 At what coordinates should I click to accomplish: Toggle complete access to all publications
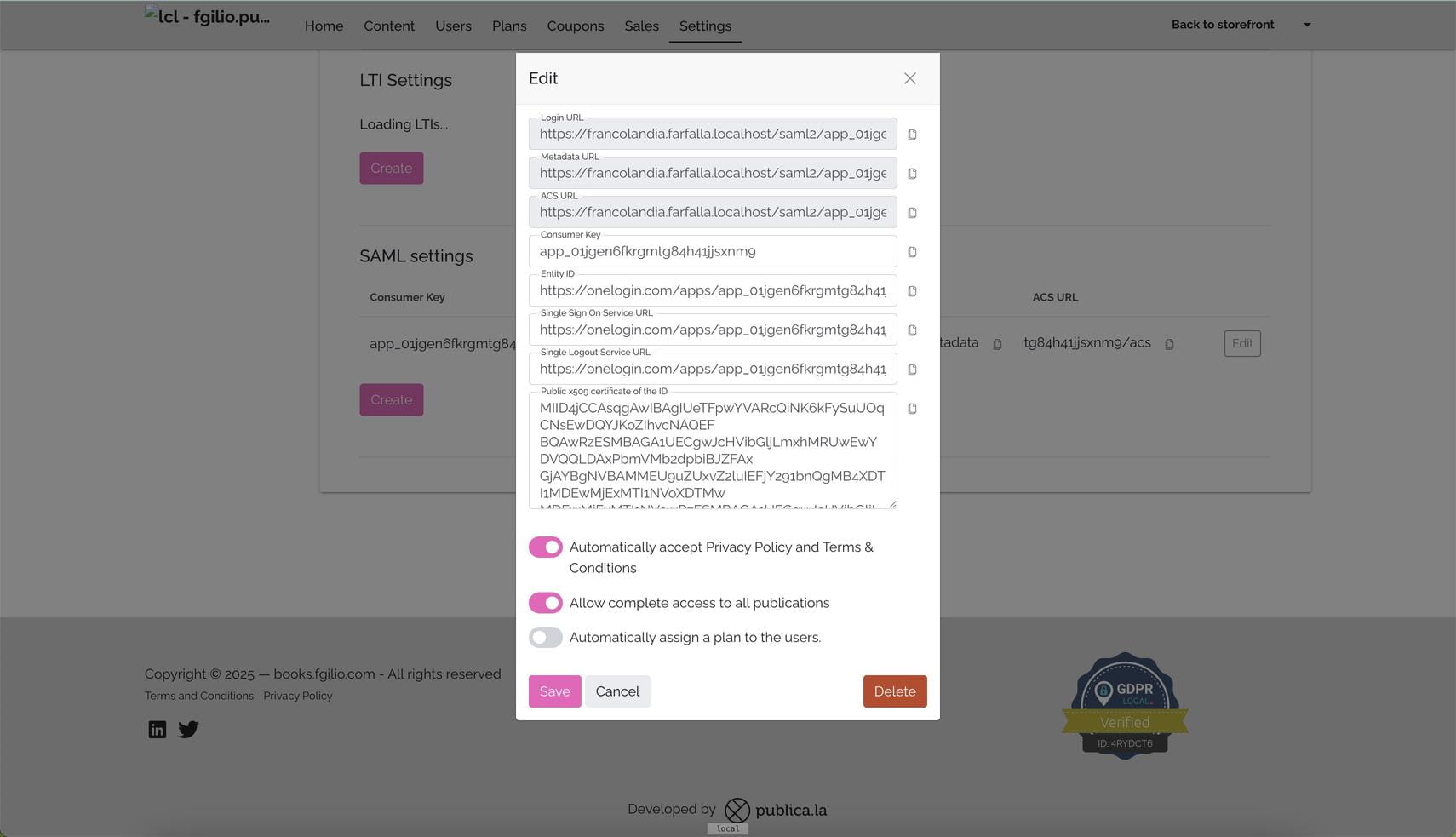(x=545, y=603)
